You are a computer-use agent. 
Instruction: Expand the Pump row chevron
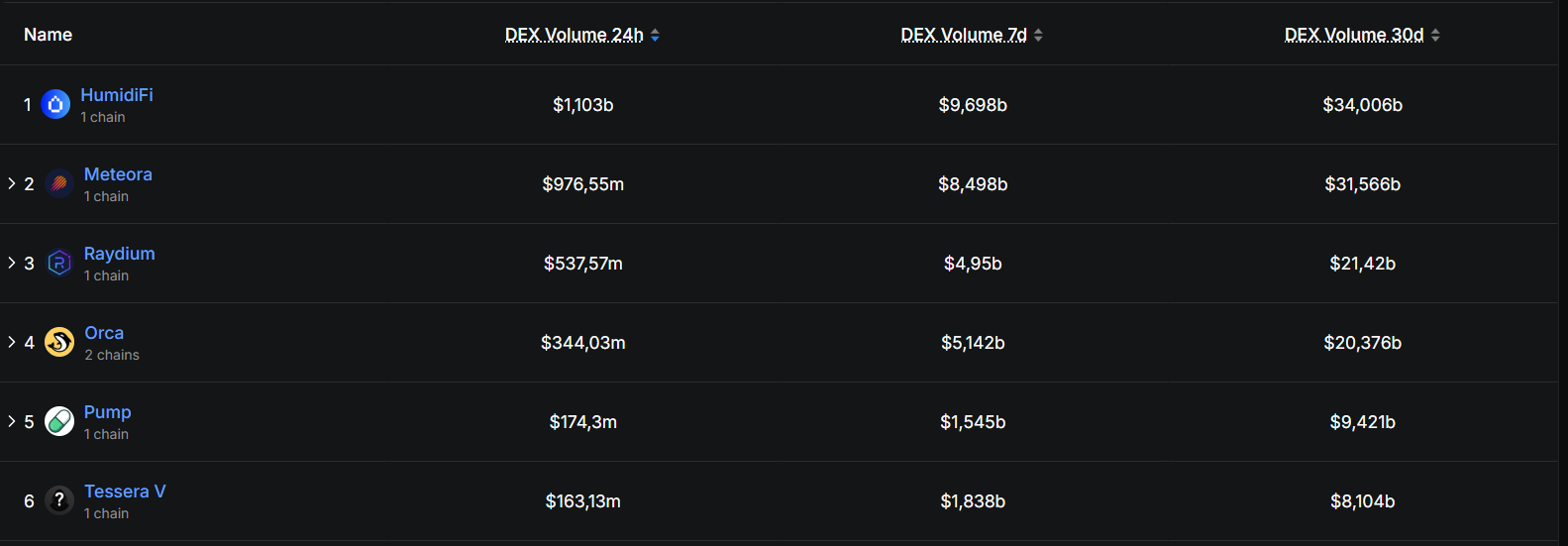[x=12, y=421]
